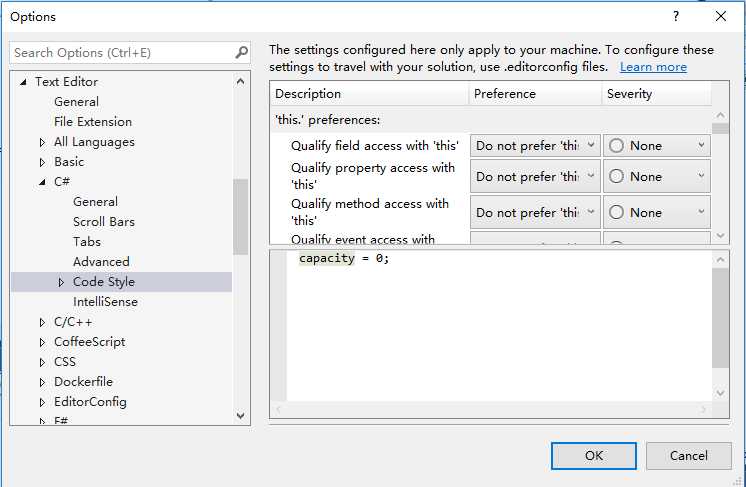Screen dimensions: 746x487
Task: Expand the Code Style node arrow
Action: (61, 282)
